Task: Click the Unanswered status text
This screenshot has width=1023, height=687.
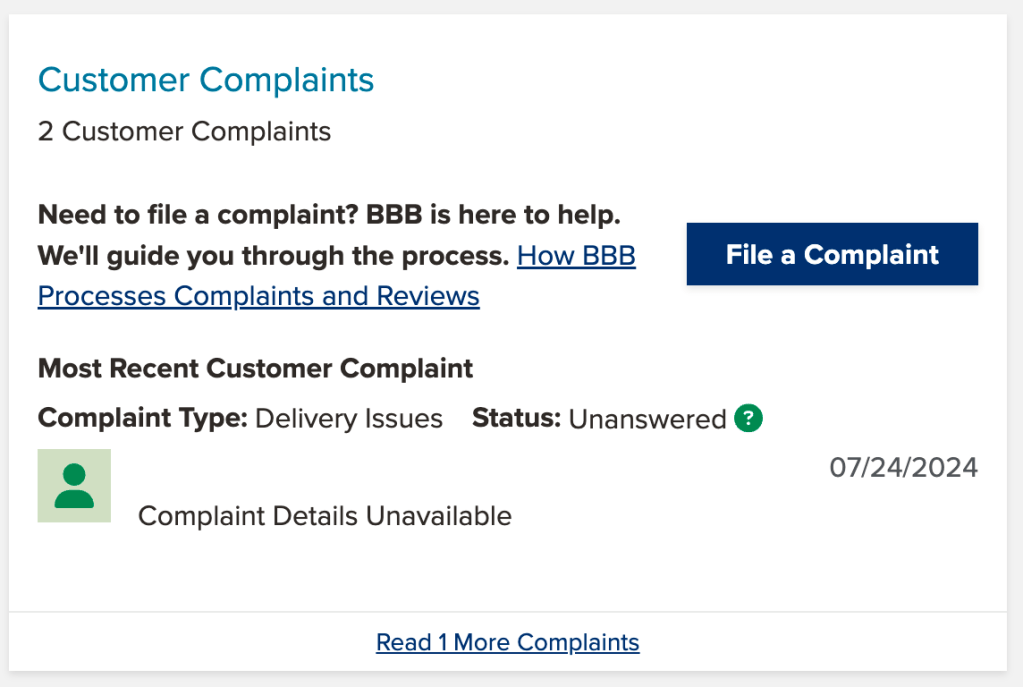Action: (647, 419)
